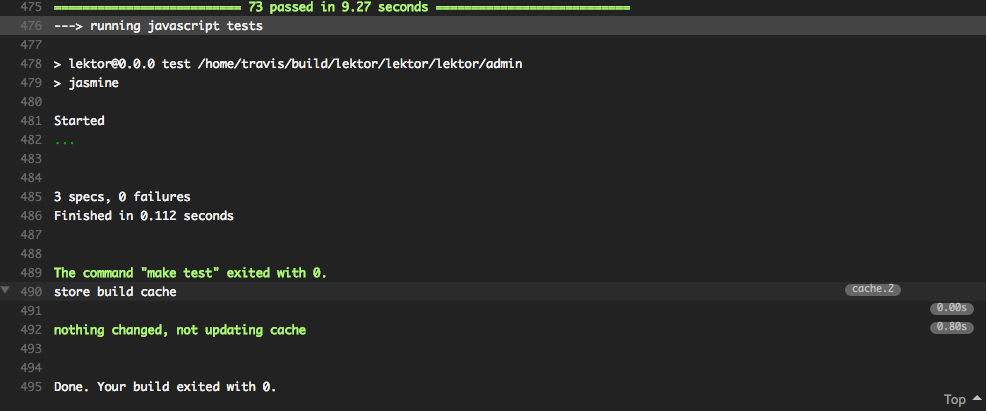The height and width of the screenshot is (414, 988).
Task: Select line number 475
Action: [x=30, y=7]
